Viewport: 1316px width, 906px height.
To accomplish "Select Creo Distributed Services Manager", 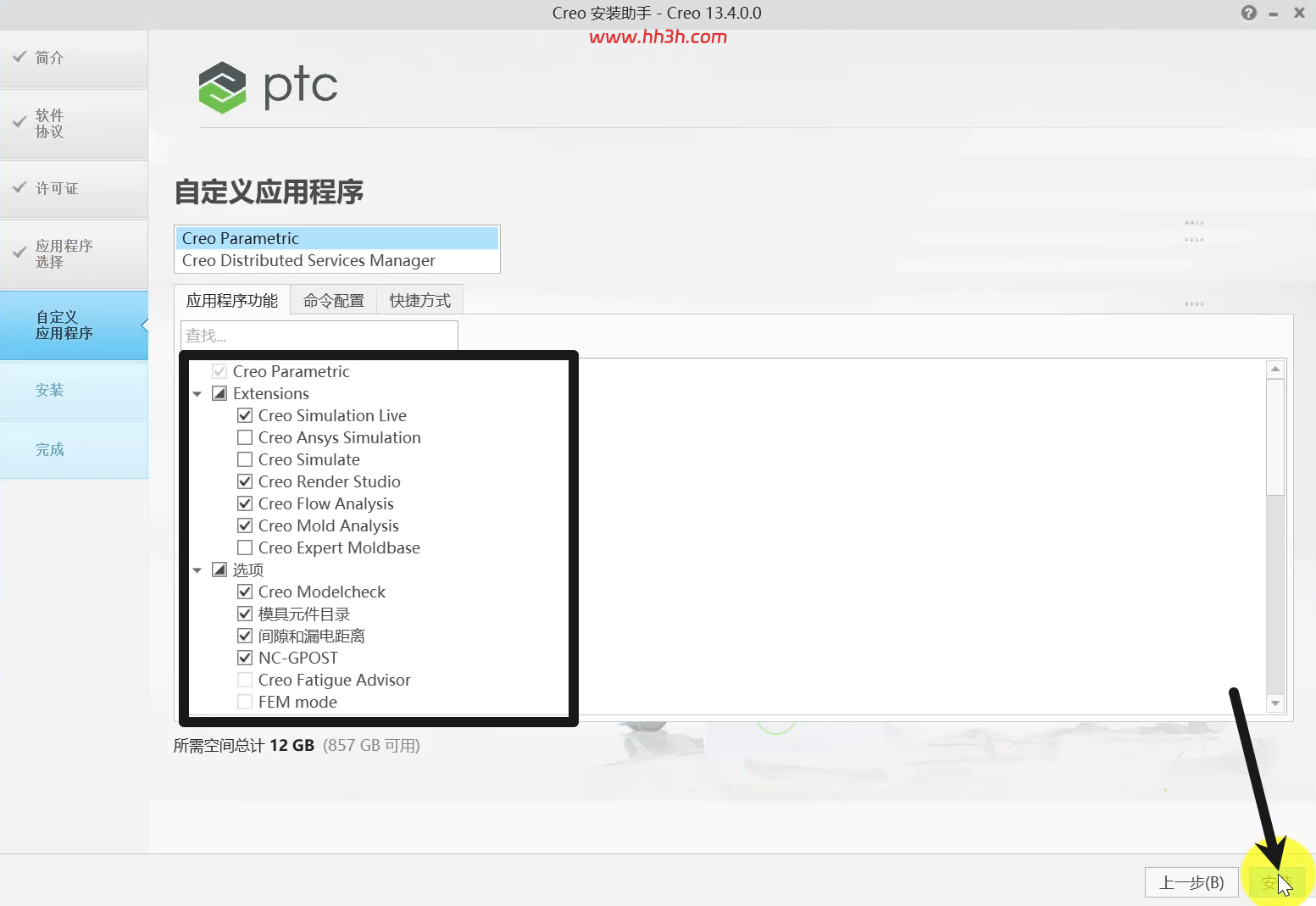I will click(337, 260).
